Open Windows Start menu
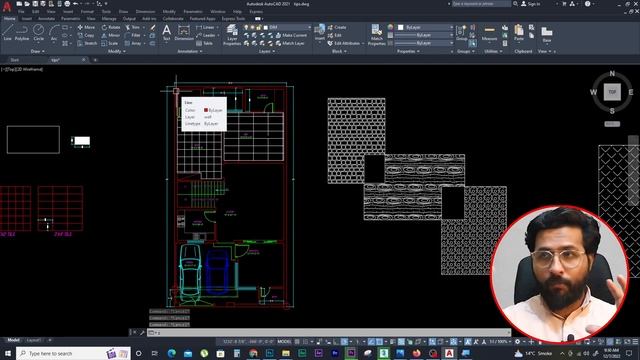Viewport: 640px width, 360px height. pyautogui.click(x=8, y=353)
